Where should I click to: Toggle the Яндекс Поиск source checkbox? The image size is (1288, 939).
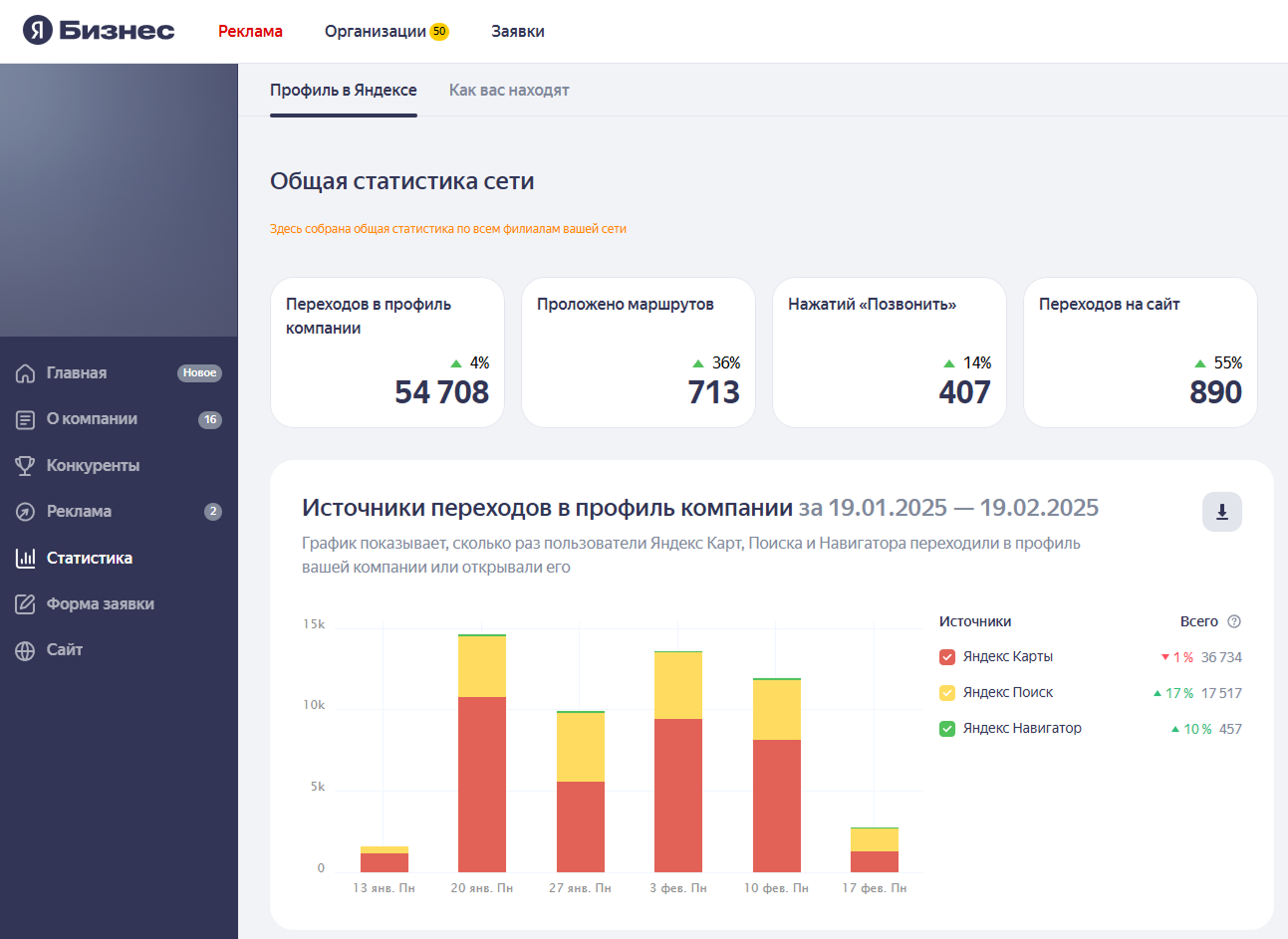(x=947, y=693)
